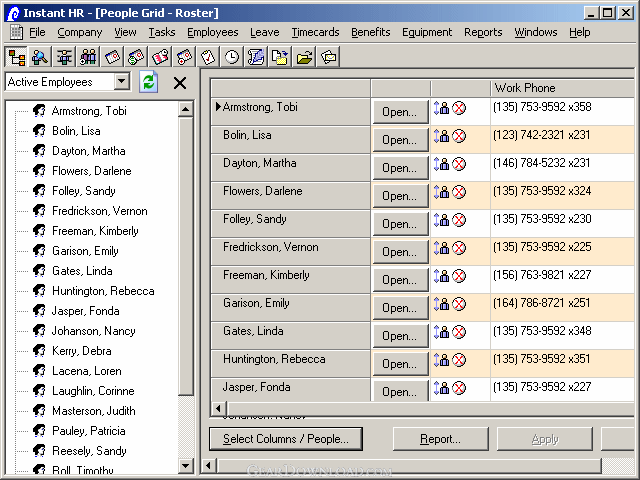Open the checklist clipboard icon

tap(208, 57)
